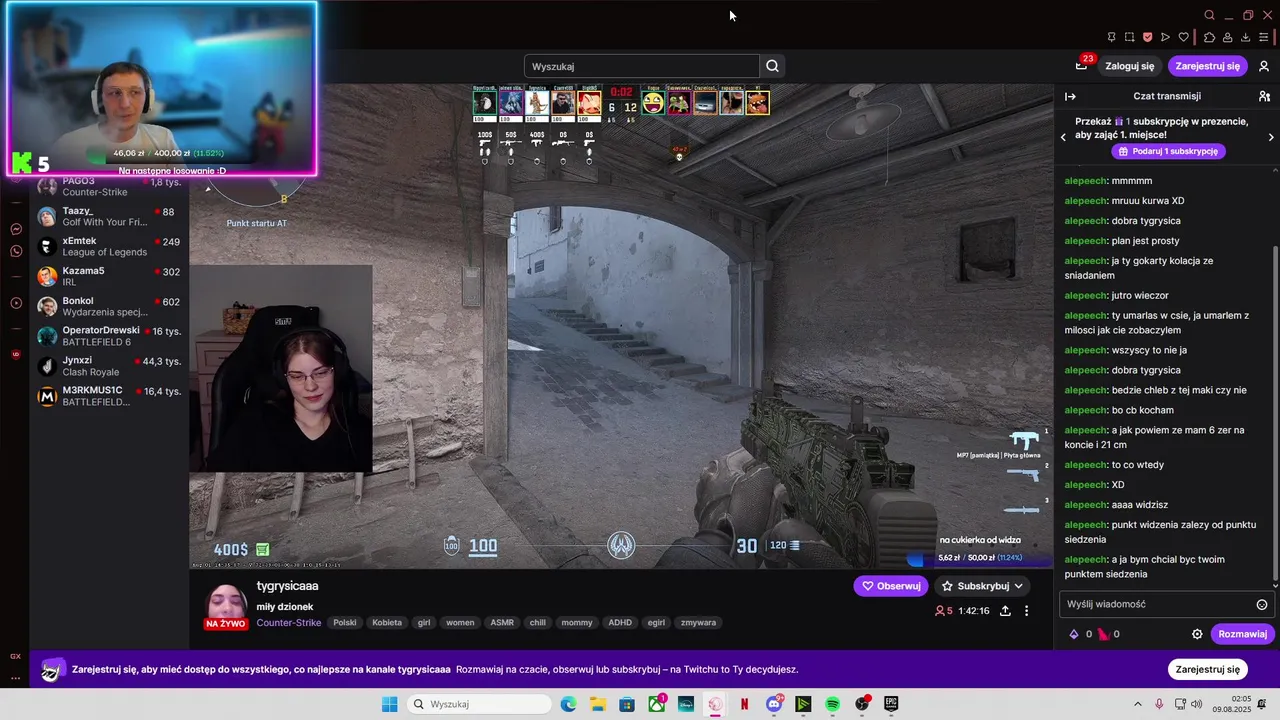Open WhatsApp in the Opera GX sidebar
This screenshot has height=720, width=1280.
(x=16, y=251)
